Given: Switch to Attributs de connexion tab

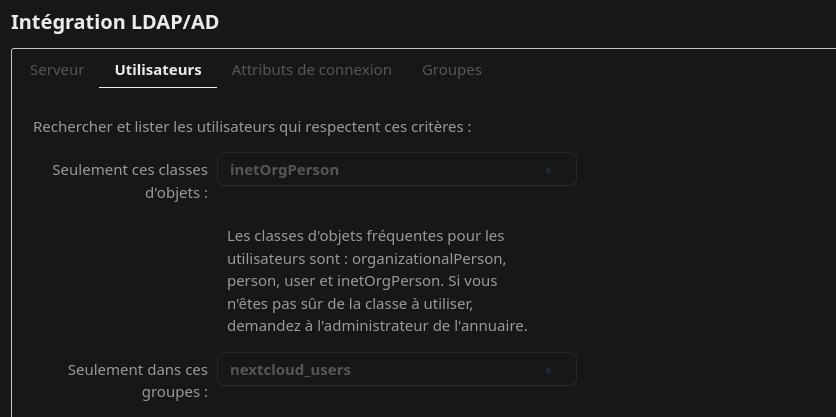Looking at the screenshot, I should pyautogui.click(x=311, y=70).
